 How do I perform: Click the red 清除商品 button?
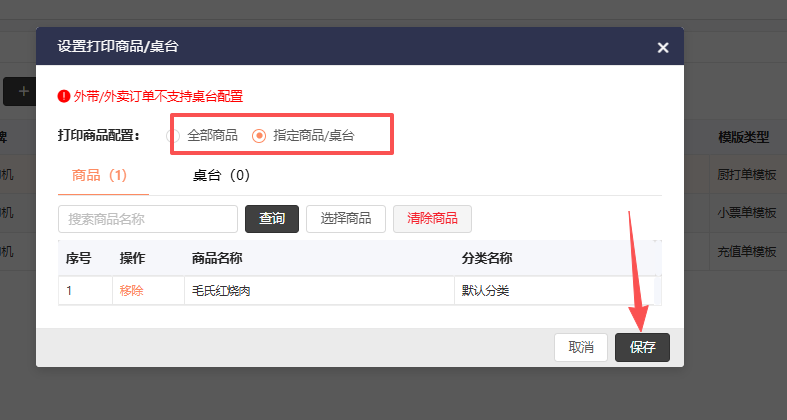point(432,219)
